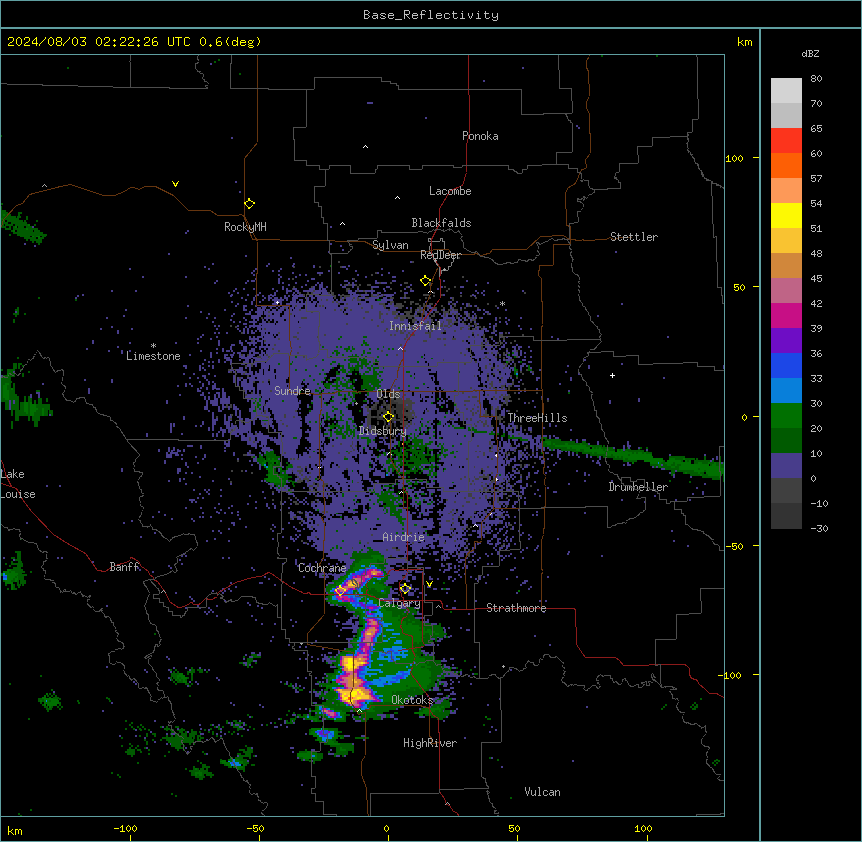Click the yellow marker south of Cochrane

click(x=340, y=591)
